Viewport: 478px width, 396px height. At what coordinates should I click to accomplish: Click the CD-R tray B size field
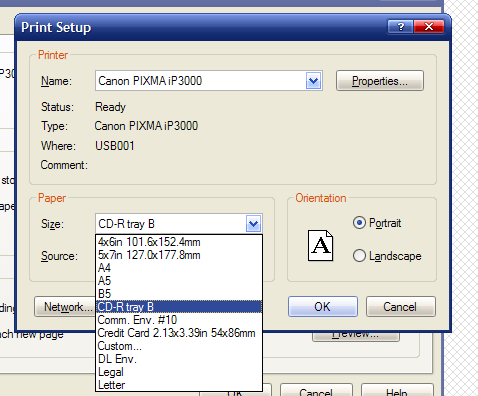[x=179, y=224]
